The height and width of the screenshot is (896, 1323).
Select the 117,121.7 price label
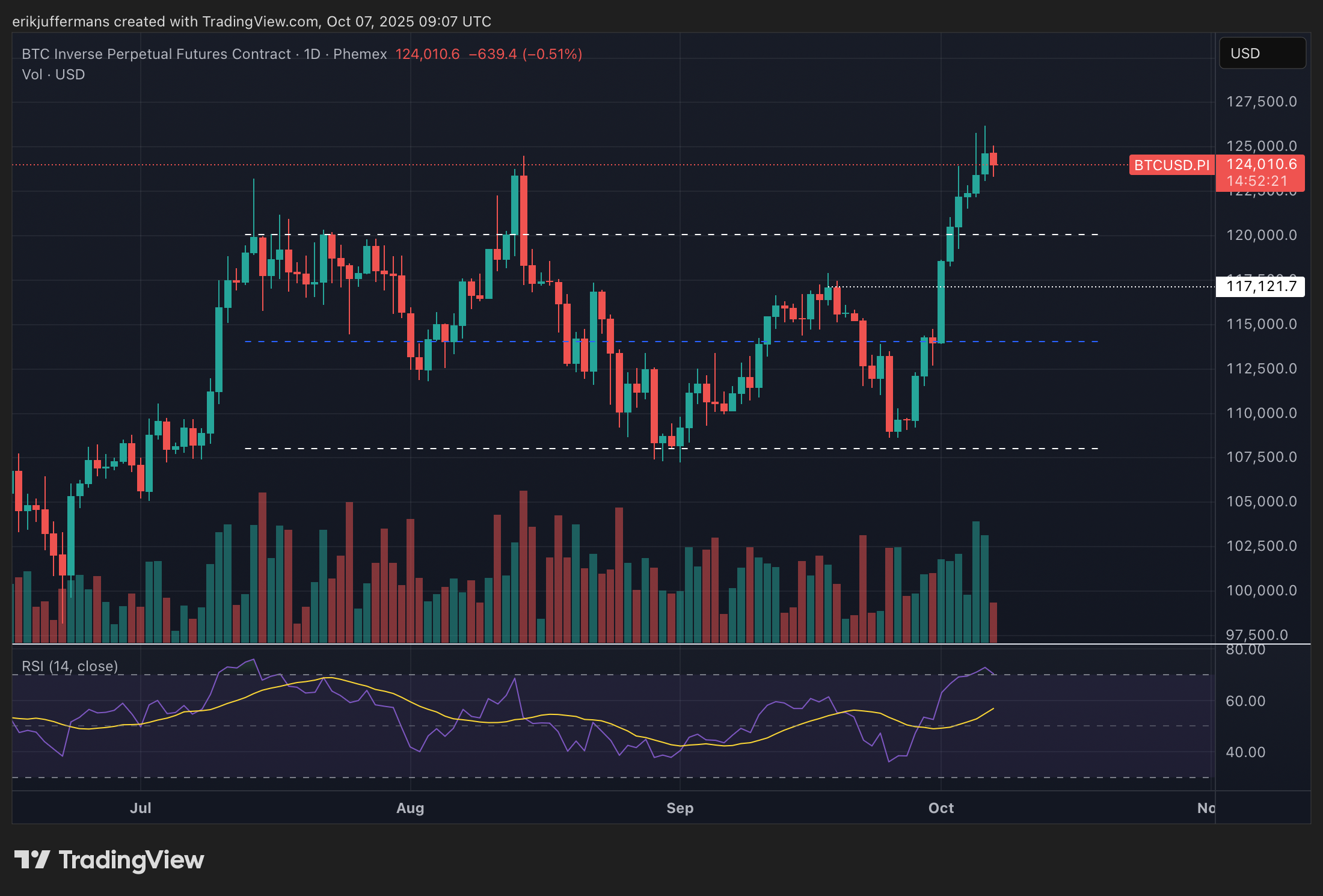click(1260, 286)
